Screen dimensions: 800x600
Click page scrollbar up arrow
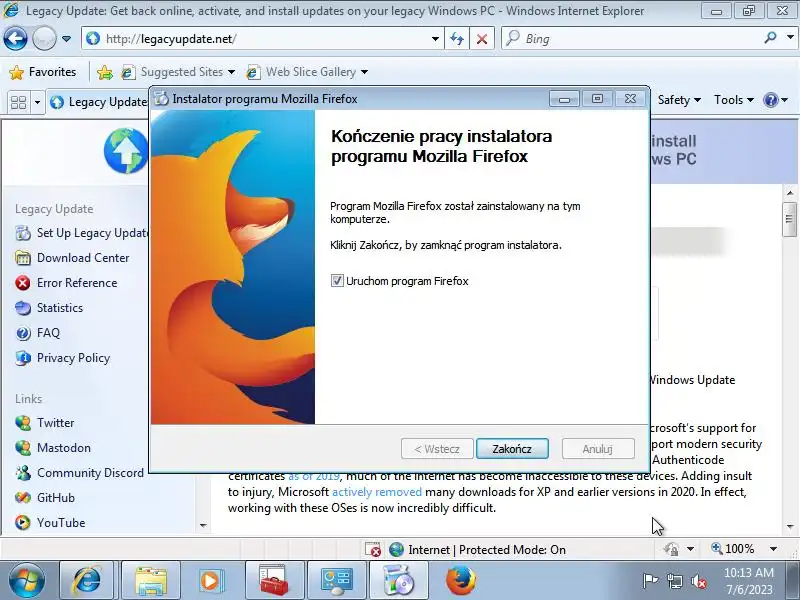click(x=790, y=193)
